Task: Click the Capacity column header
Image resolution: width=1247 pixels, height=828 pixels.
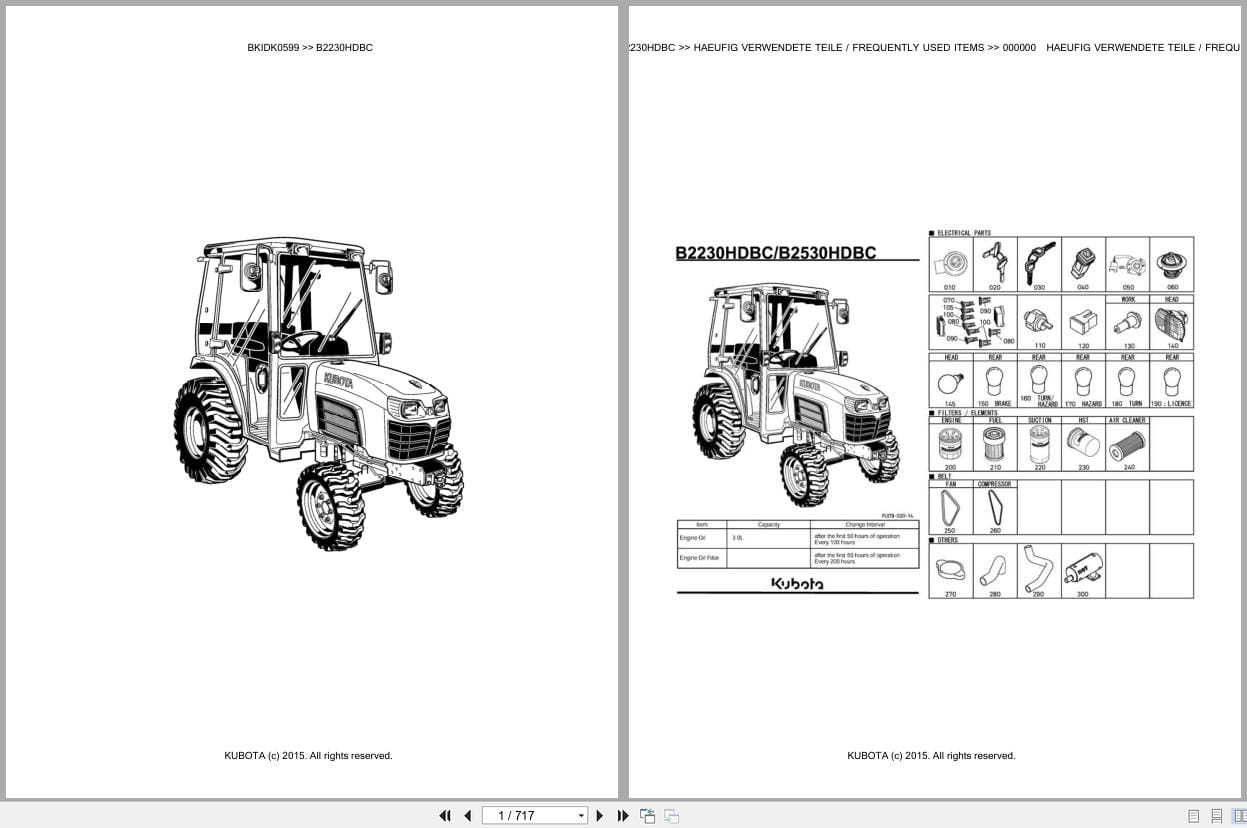Action: click(768, 524)
